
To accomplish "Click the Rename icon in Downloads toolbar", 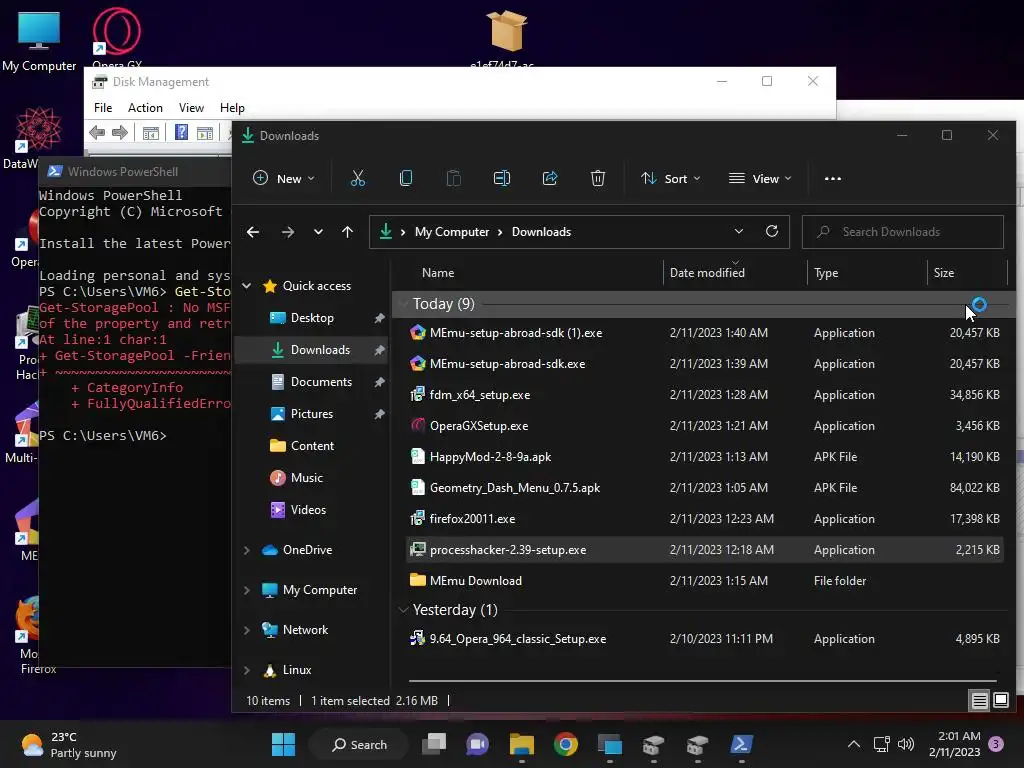I will coord(502,178).
